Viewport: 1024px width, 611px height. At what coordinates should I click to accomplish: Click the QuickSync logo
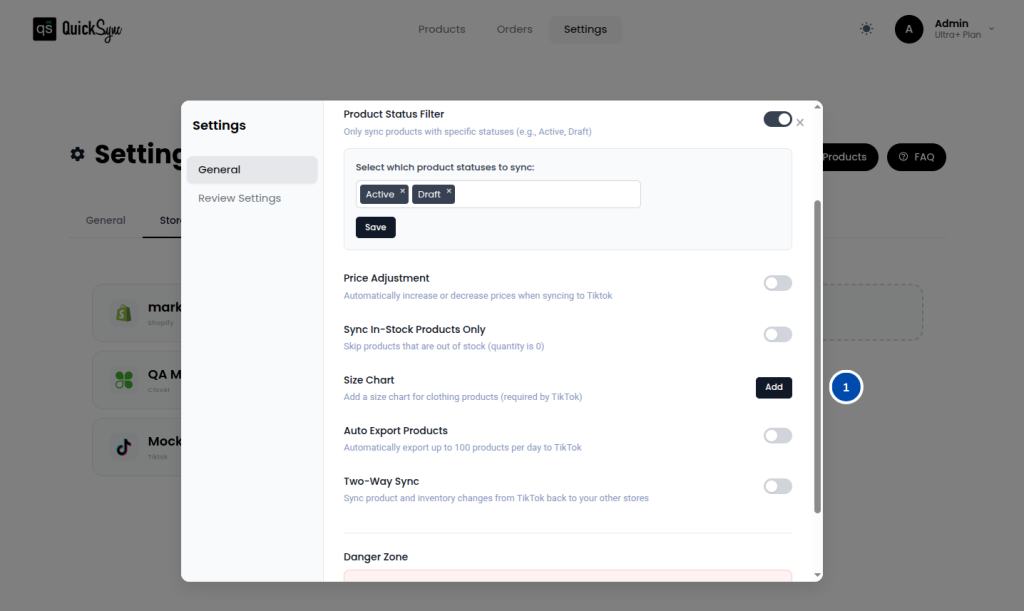coord(77,29)
